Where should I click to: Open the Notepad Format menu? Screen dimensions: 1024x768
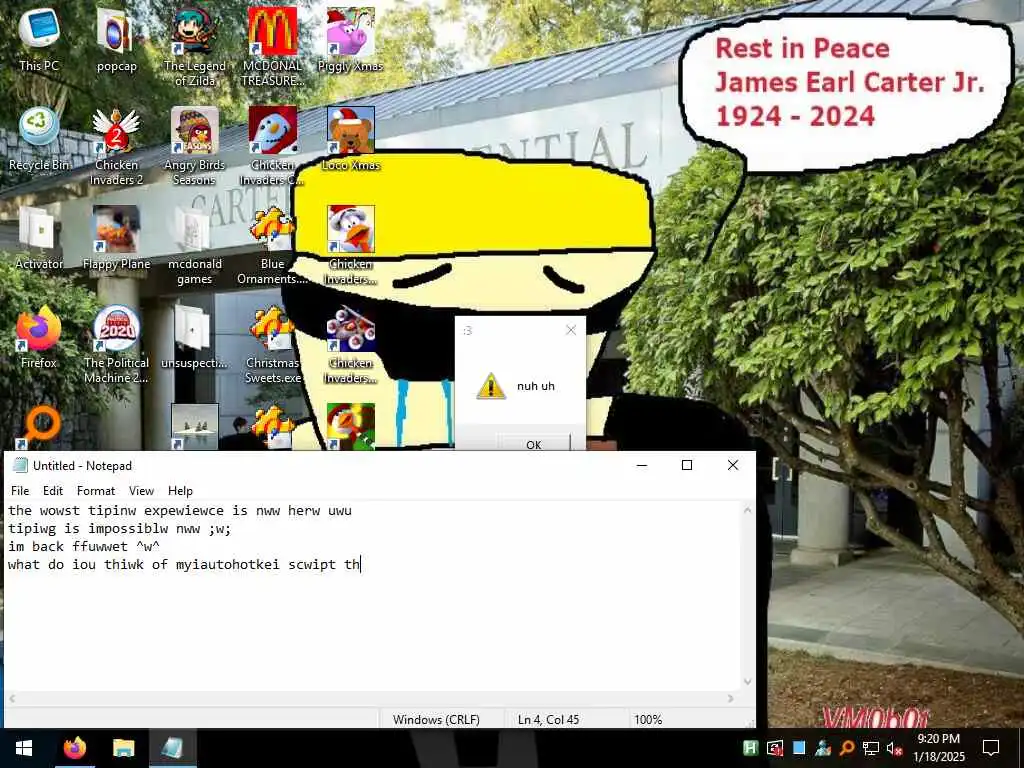(96, 490)
